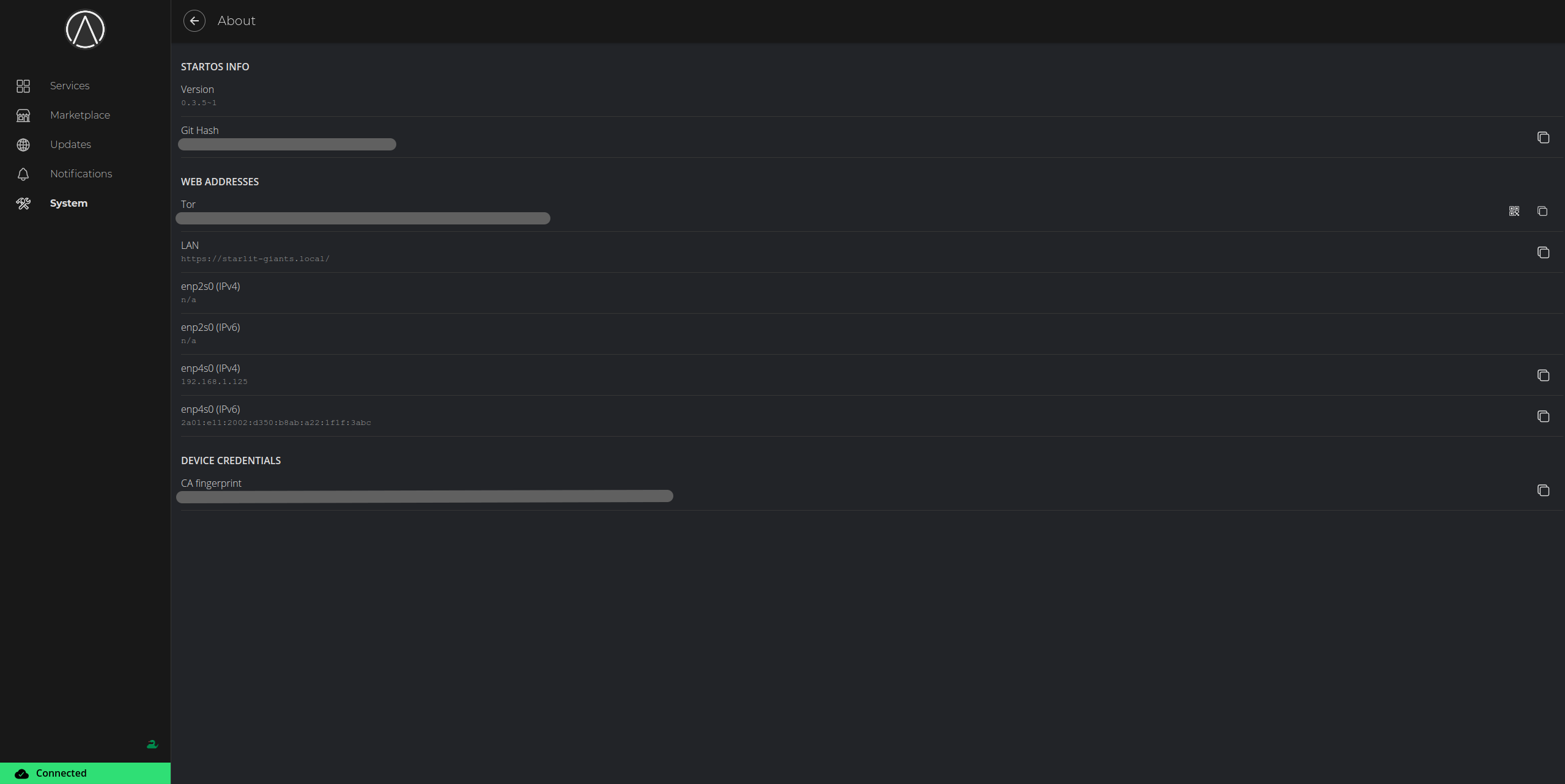Click the Services grid icon
The height and width of the screenshot is (784, 1565).
[23, 86]
